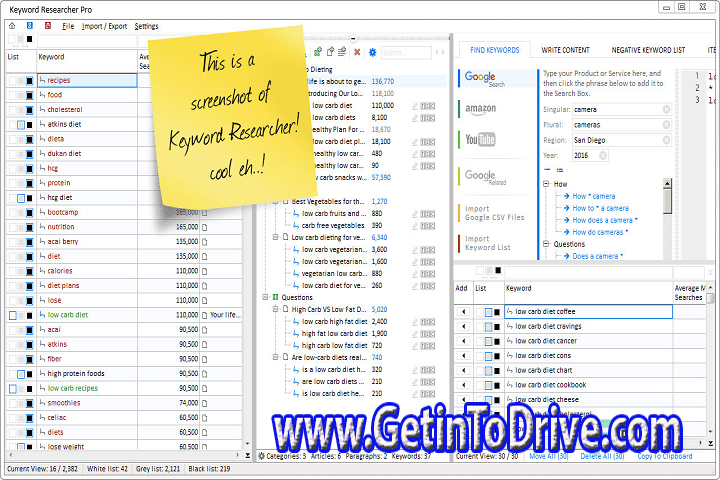Select the Google Search source
This screenshot has width=720, height=480.
[497, 79]
